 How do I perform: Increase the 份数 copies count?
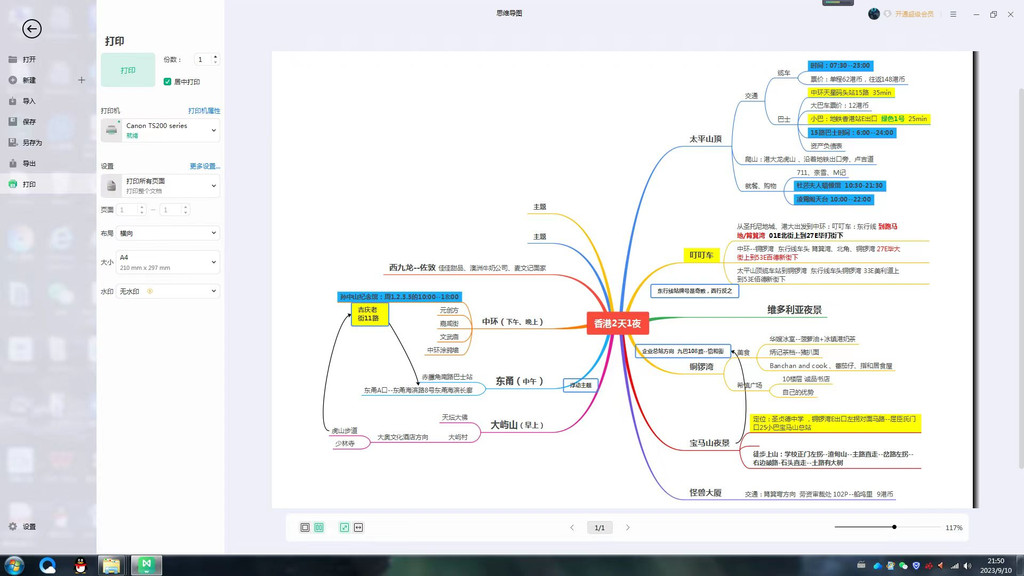[215, 57]
